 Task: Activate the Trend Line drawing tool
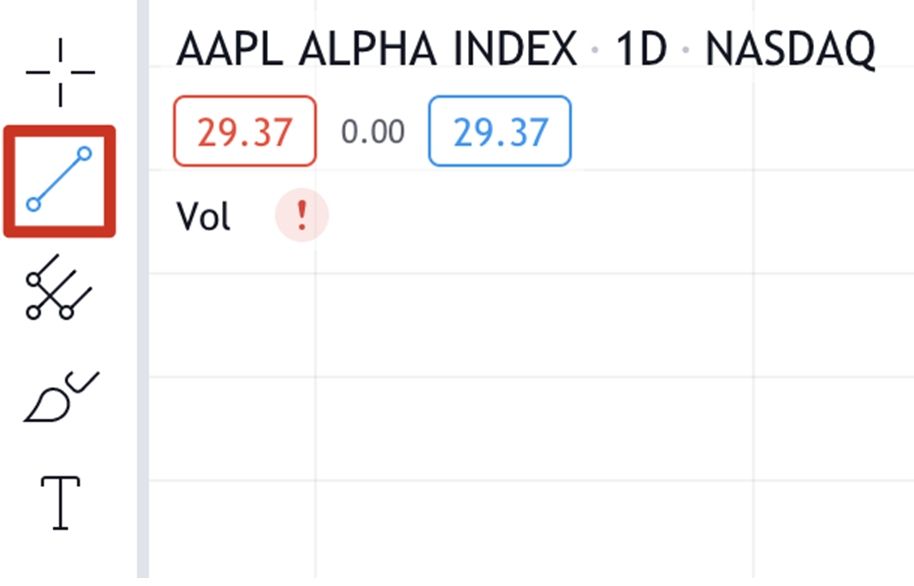point(60,181)
